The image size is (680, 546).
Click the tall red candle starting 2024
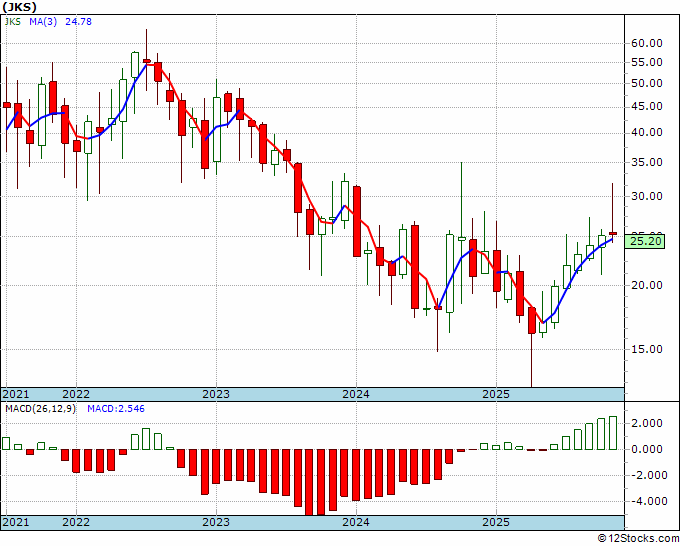[x=357, y=221]
